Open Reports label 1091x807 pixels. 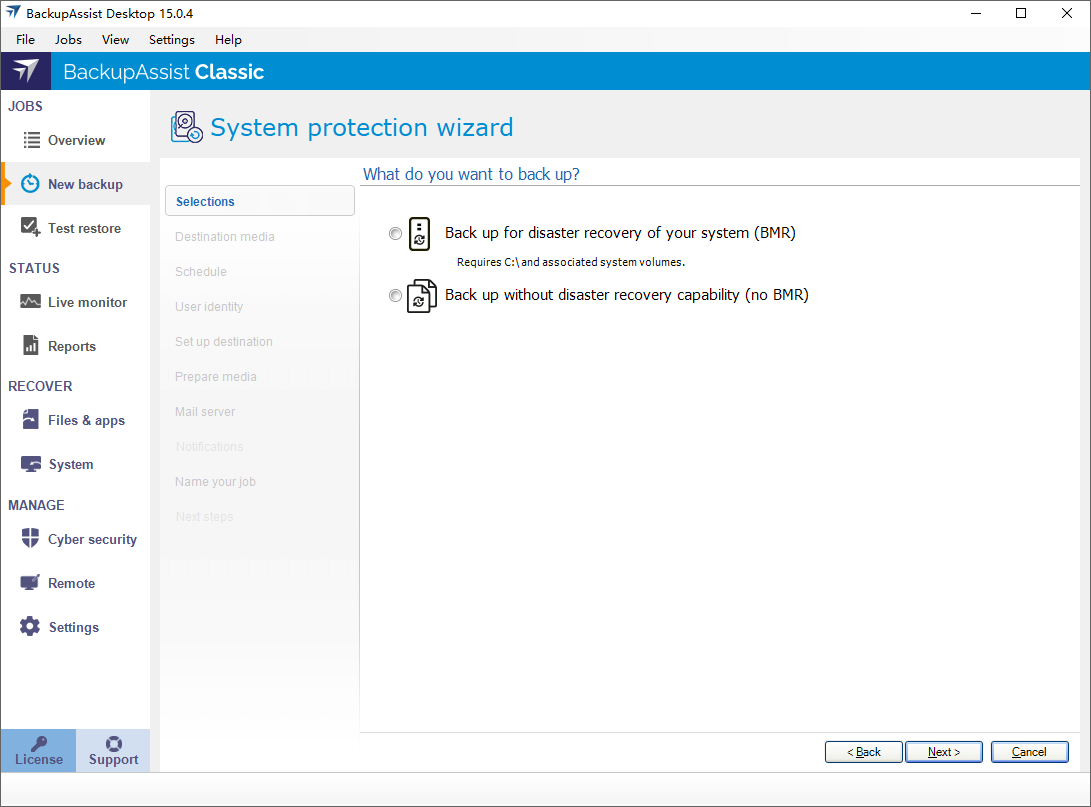tap(72, 346)
